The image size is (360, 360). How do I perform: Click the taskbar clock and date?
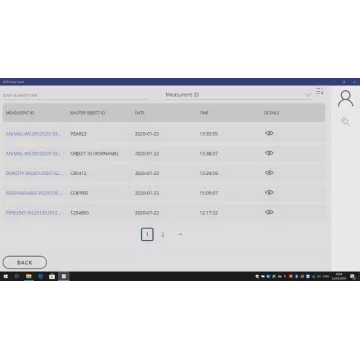point(339,276)
